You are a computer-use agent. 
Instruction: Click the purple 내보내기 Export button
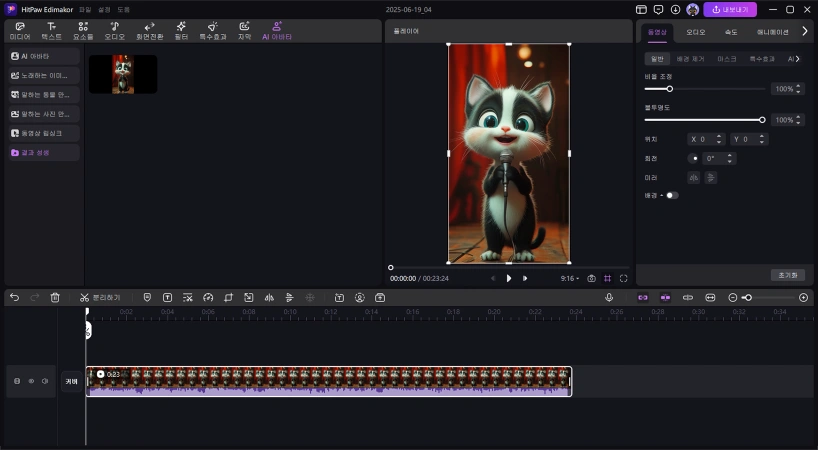730,9
